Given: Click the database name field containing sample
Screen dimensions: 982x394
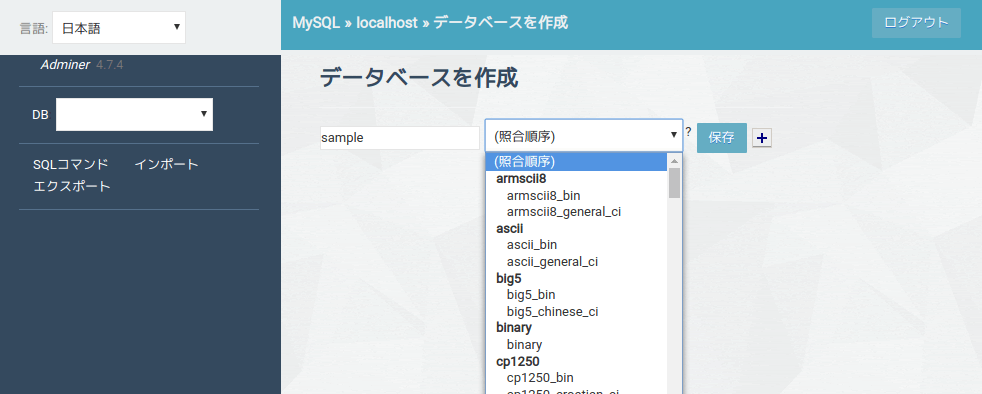Looking at the screenshot, I should pos(400,138).
